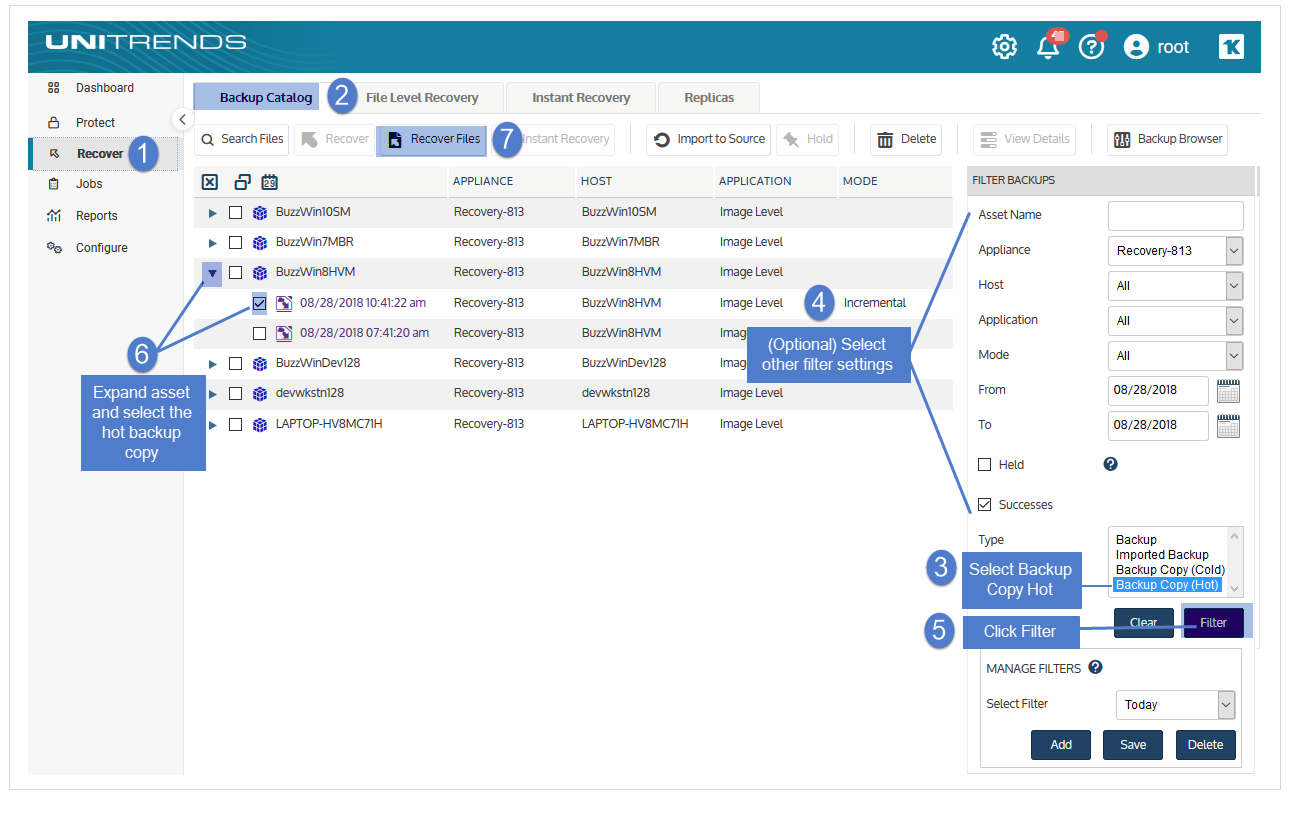This screenshot has height=813, width=1307.
Task: Open the Application filter dropdown
Action: (x=1176, y=321)
